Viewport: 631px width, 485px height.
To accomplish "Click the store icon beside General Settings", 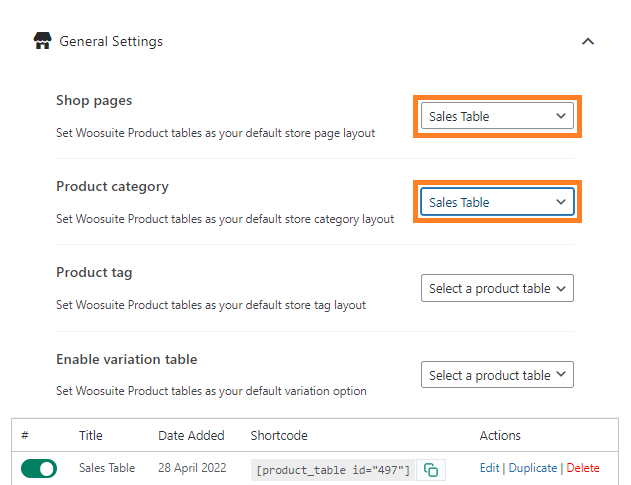I will coord(42,41).
